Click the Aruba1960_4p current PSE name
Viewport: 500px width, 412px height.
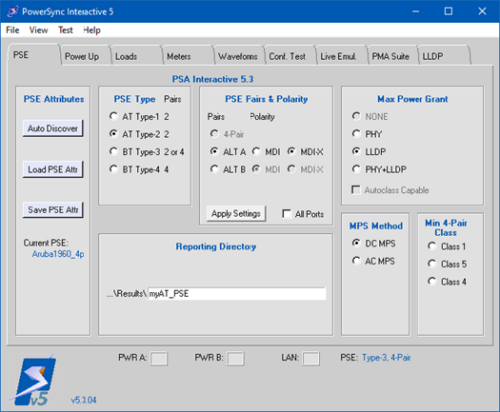58,254
